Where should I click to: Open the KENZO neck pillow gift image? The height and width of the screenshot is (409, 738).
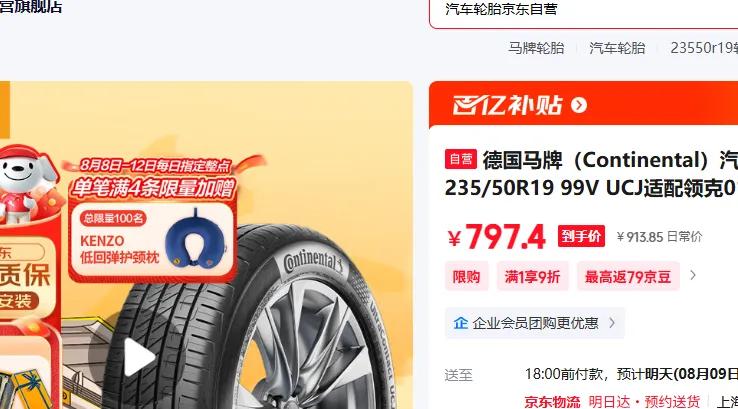click(195, 239)
